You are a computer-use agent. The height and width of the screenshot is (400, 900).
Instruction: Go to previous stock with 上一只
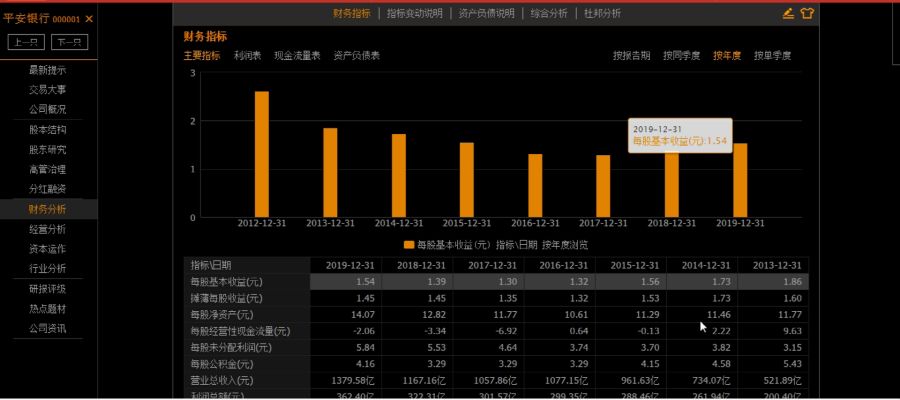(27, 42)
